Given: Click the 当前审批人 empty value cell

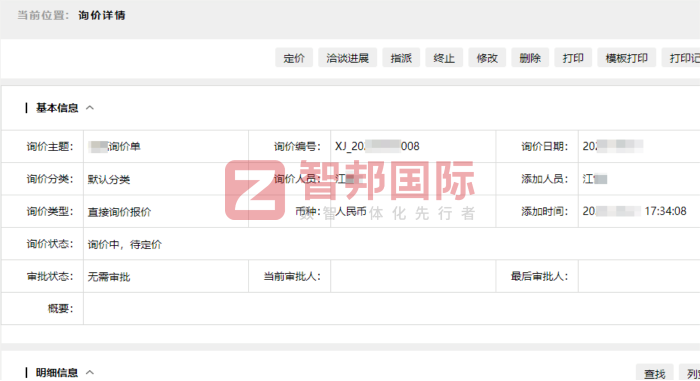Looking at the screenshot, I should (413, 276).
